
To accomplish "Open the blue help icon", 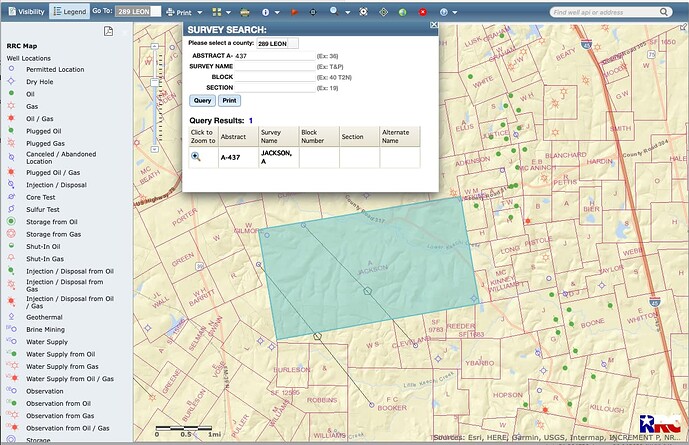I will tap(444, 12).
